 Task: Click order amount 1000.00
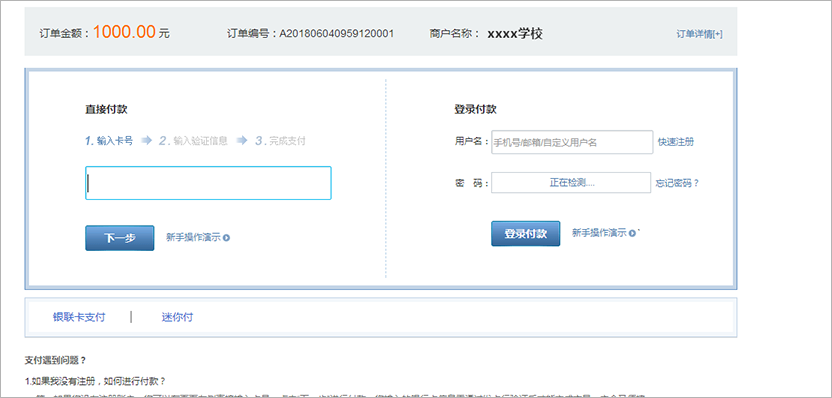point(124,32)
